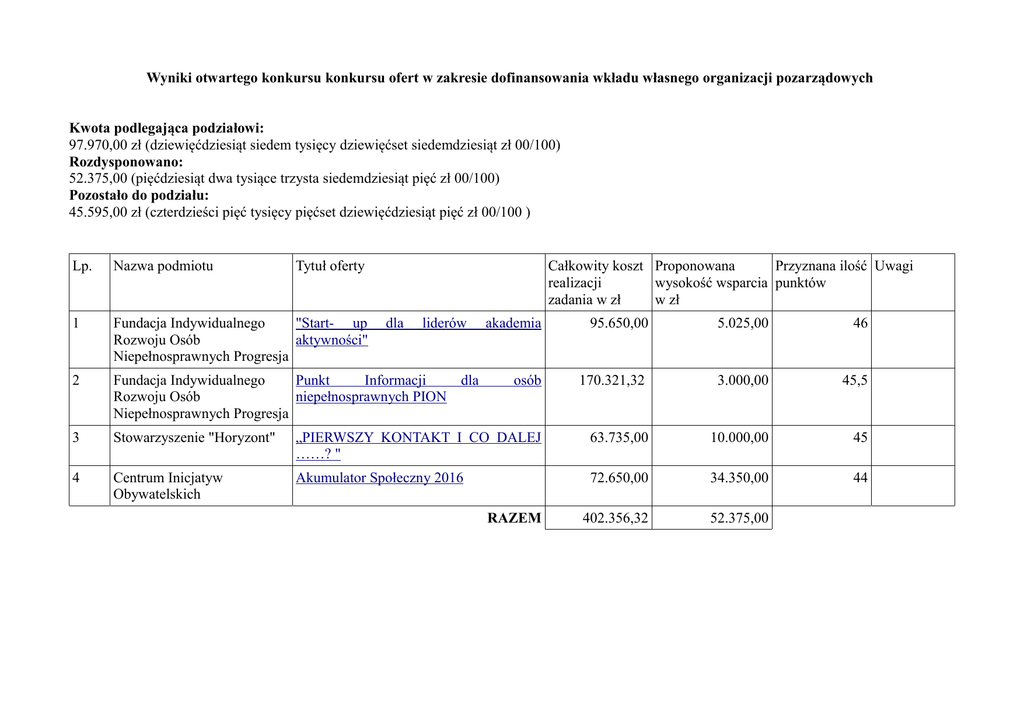
Task: Click the 34.350,00 proposed support amount
Action: [739, 478]
